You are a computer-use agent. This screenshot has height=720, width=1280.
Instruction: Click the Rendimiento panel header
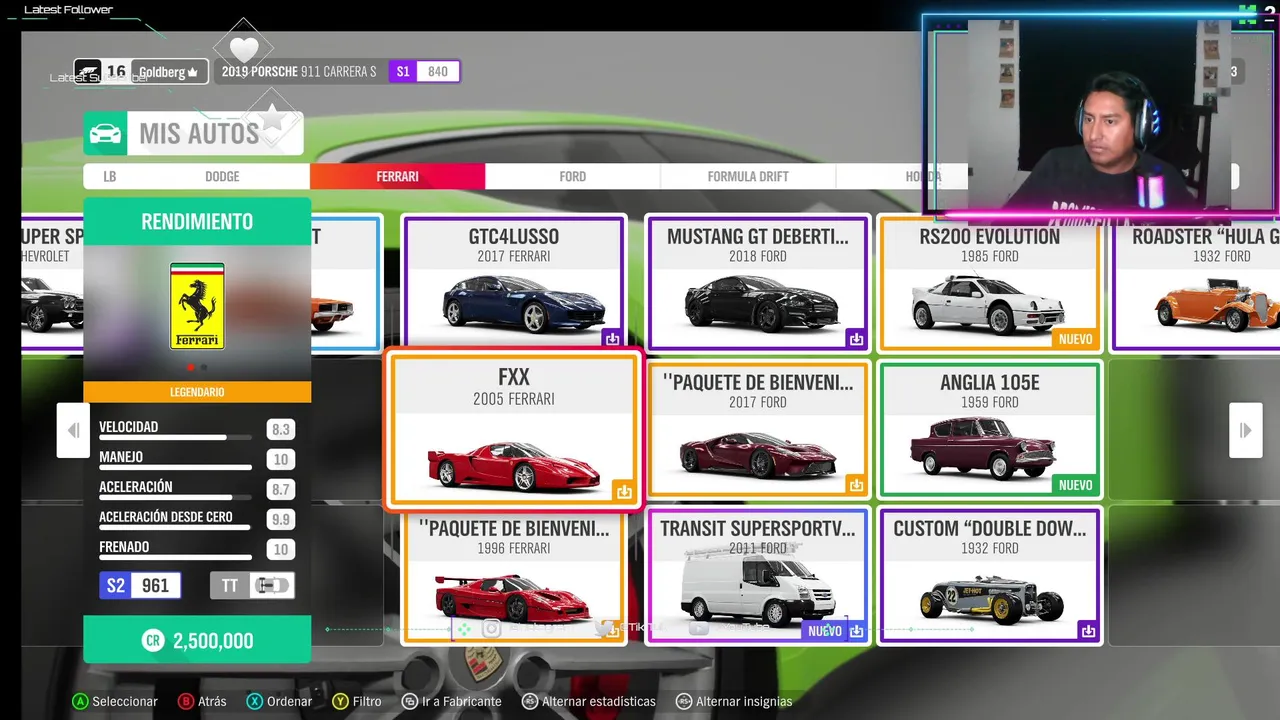tap(197, 221)
